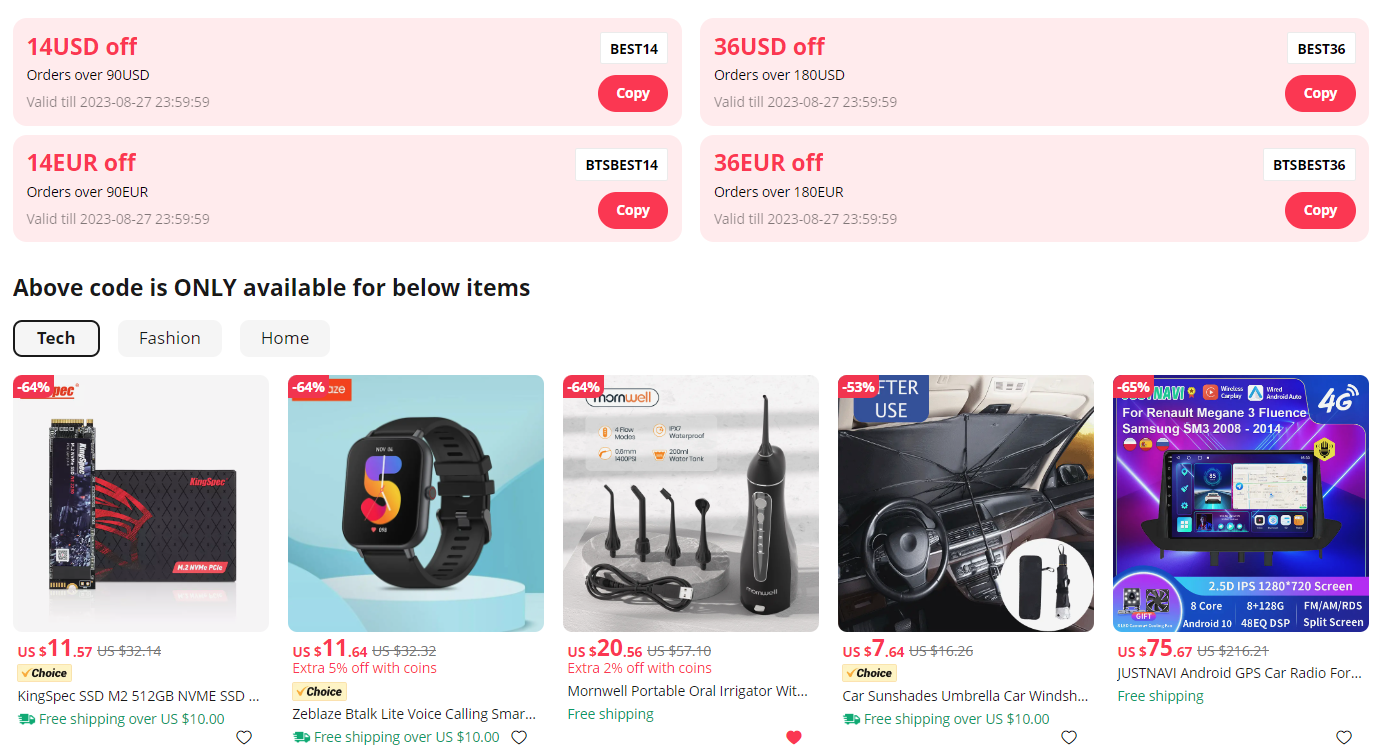This screenshot has height=754, width=1391.
Task: Click heart icon under Zeblaze smartwatch
Action: 519,738
